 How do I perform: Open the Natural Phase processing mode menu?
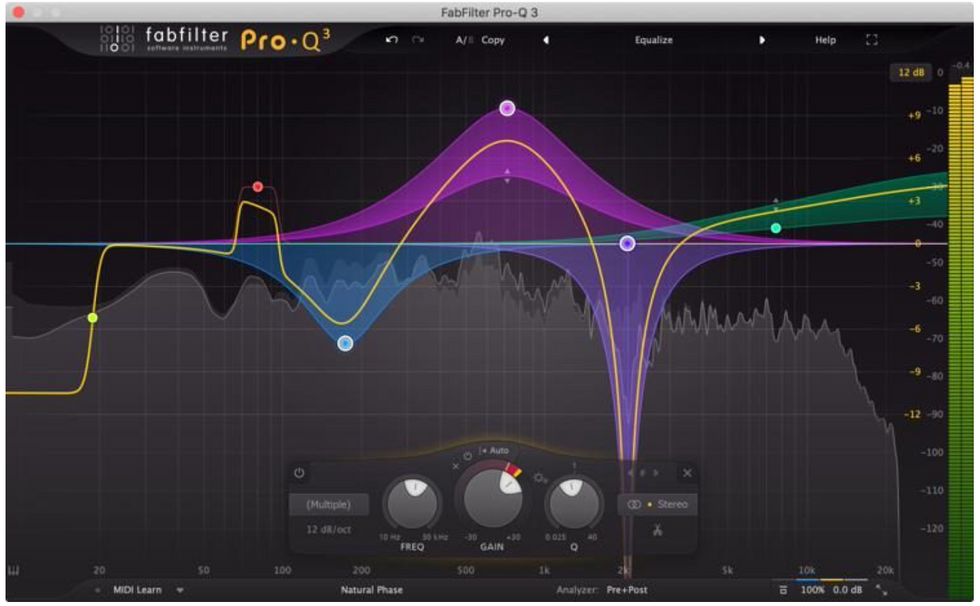[371, 590]
